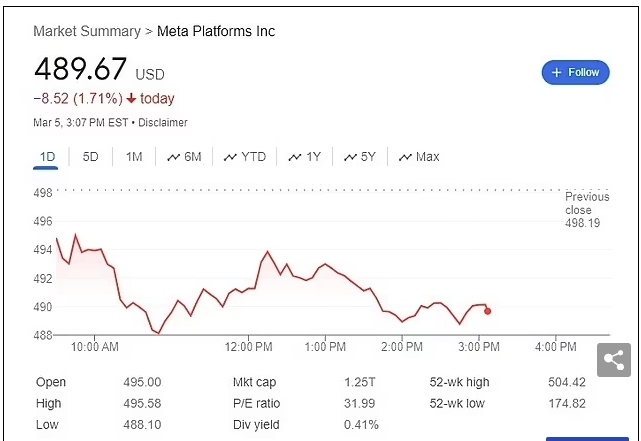This screenshot has width=641, height=441.
Task: Show the 1M price chart
Action: click(134, 157)
